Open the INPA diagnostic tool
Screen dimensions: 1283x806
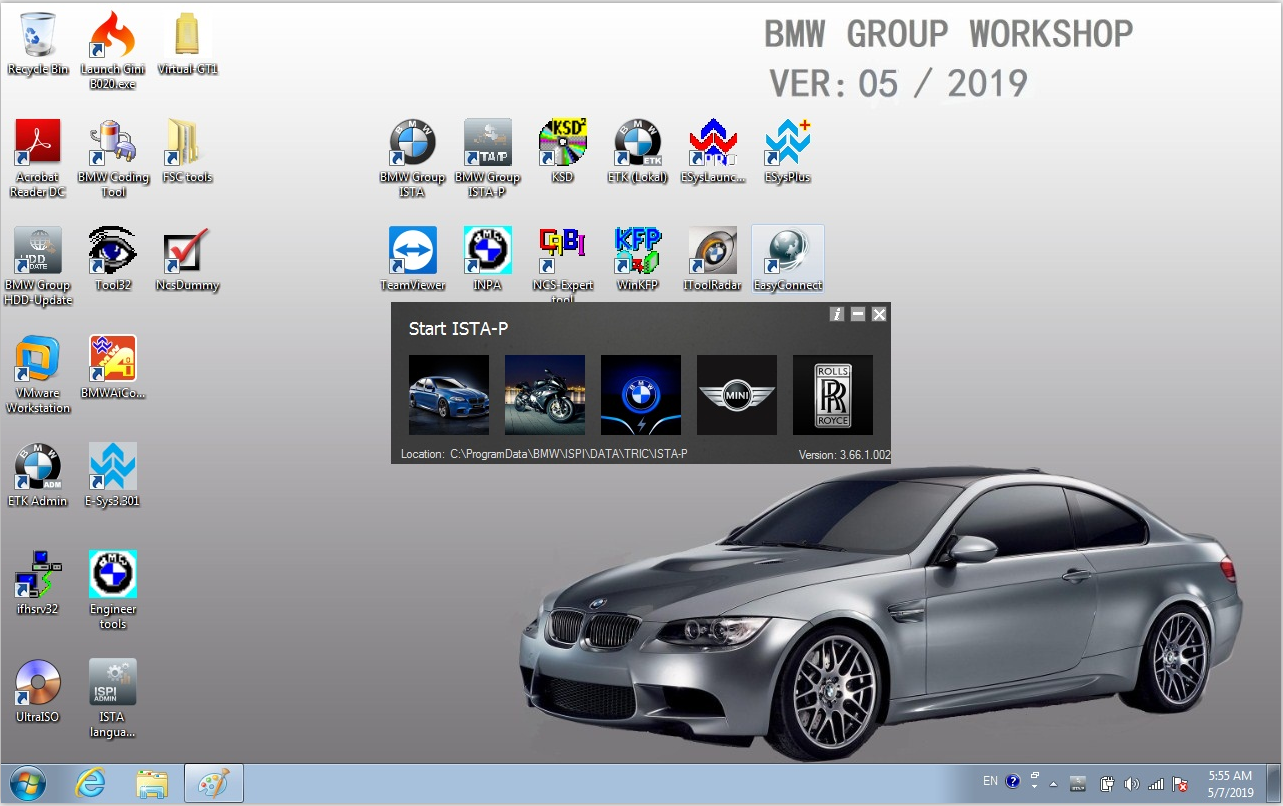(487, 250)
